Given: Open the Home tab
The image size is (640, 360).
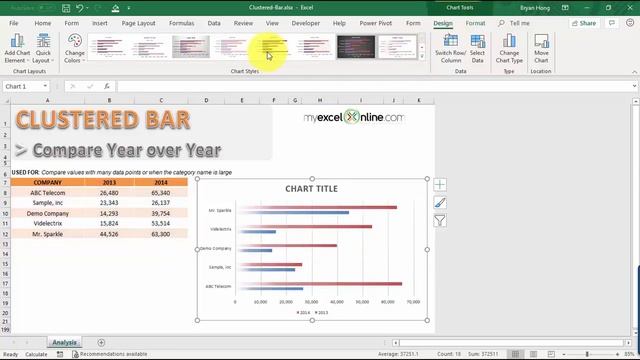Looking at the screenshot, I should coord(43,23).
